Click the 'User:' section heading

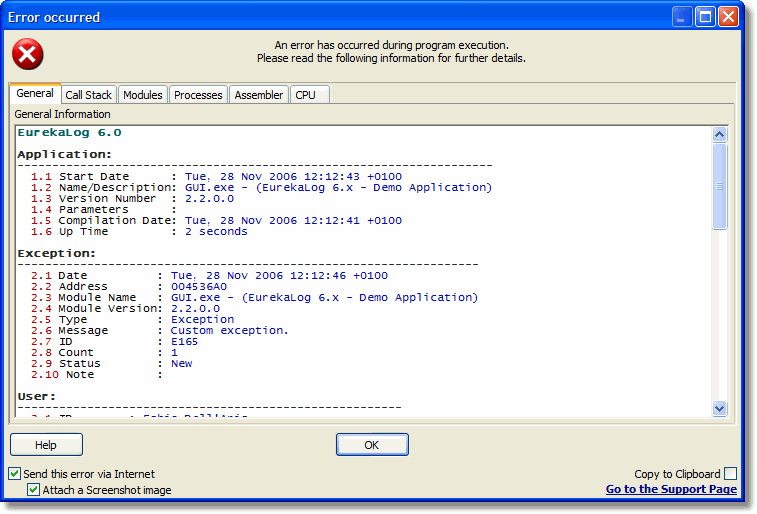click(x=37, y=396)
